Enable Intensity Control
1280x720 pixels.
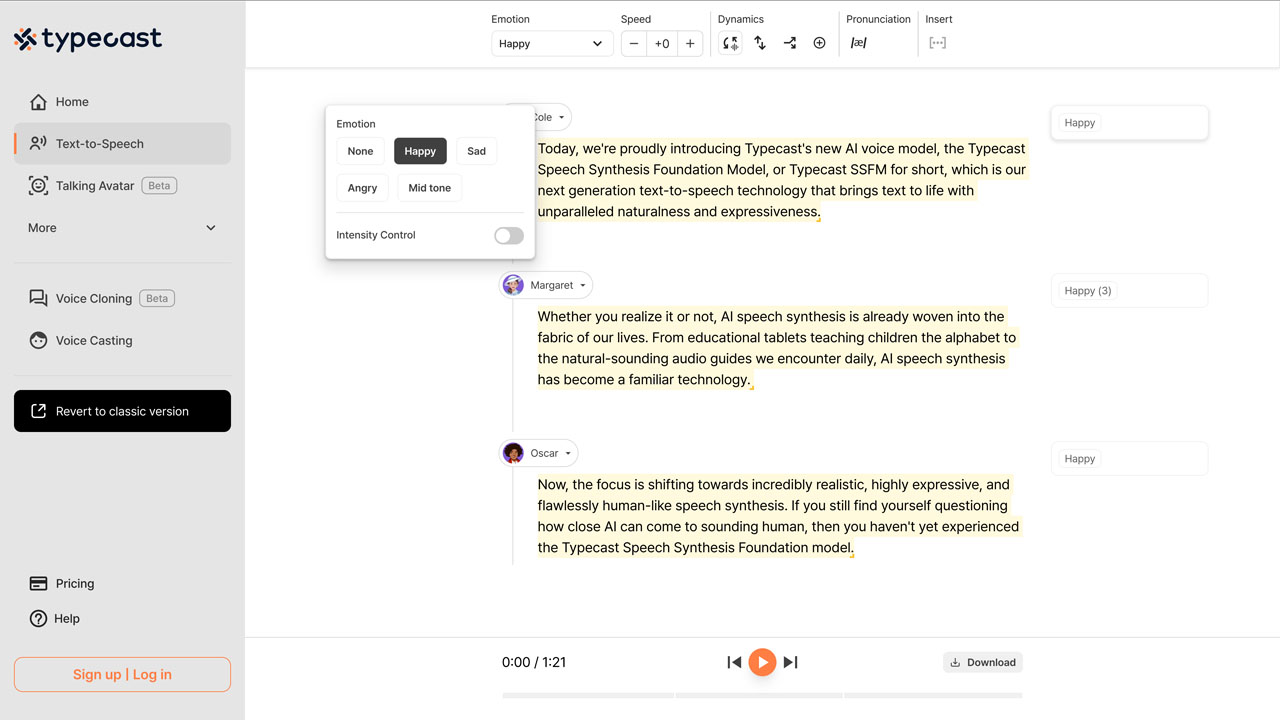point(508,235)
